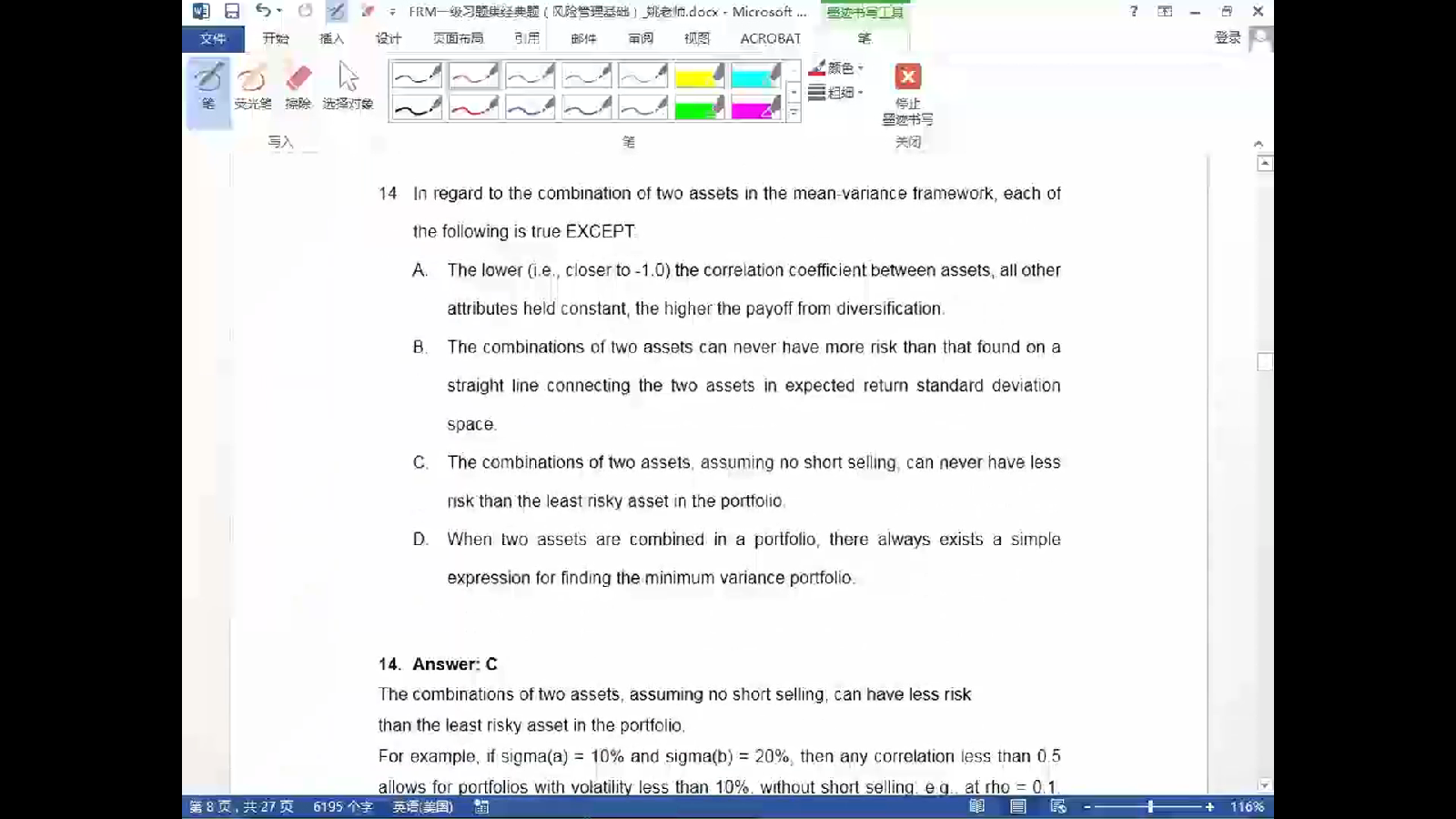Pick the yellow highlighter swatch
Viewport: 1456px width, 819px height.
pyautogui.click(x=700, y=75)
